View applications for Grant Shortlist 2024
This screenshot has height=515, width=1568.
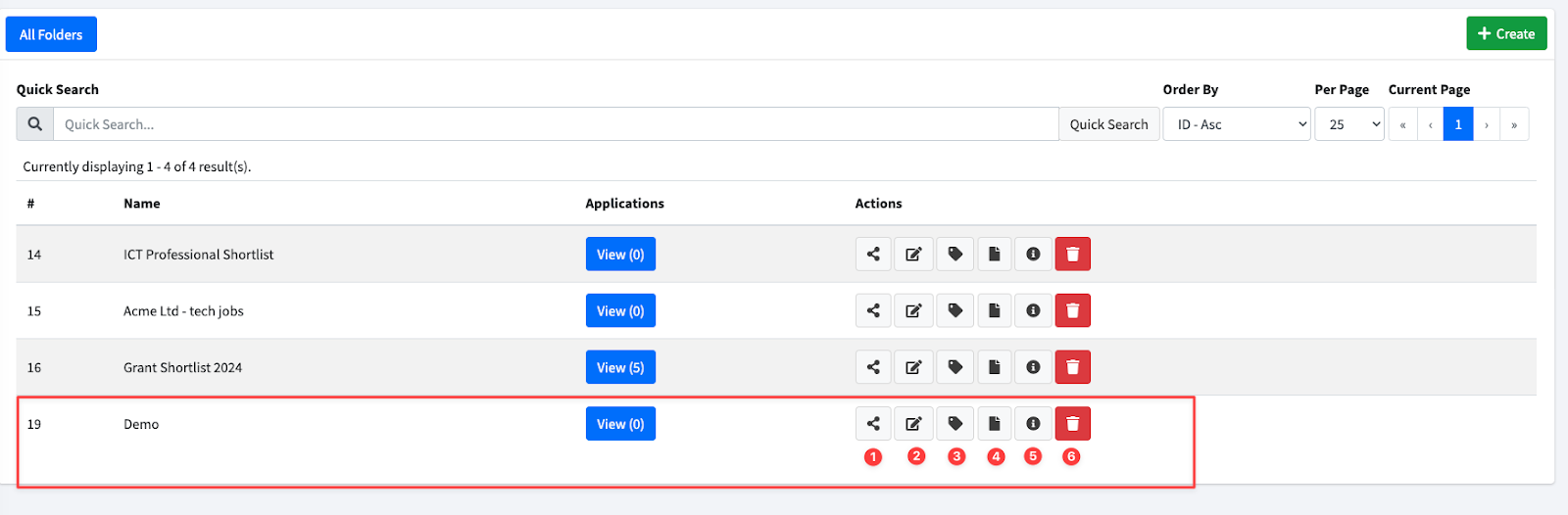620,367
